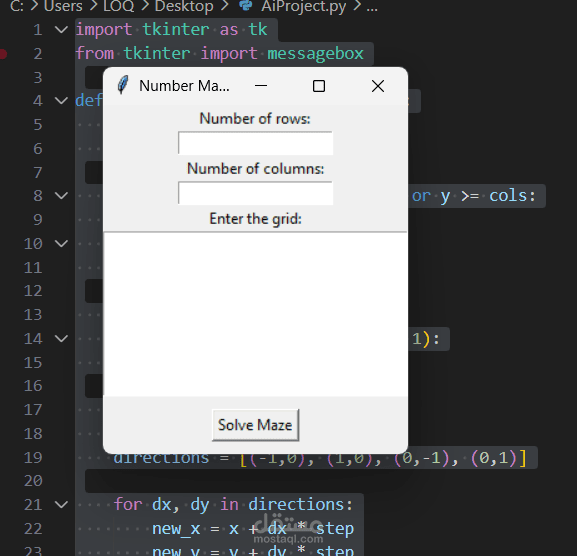Click line number 12 in the gutter
Viewport: 577px width, 556px height.
coord(33,291)
